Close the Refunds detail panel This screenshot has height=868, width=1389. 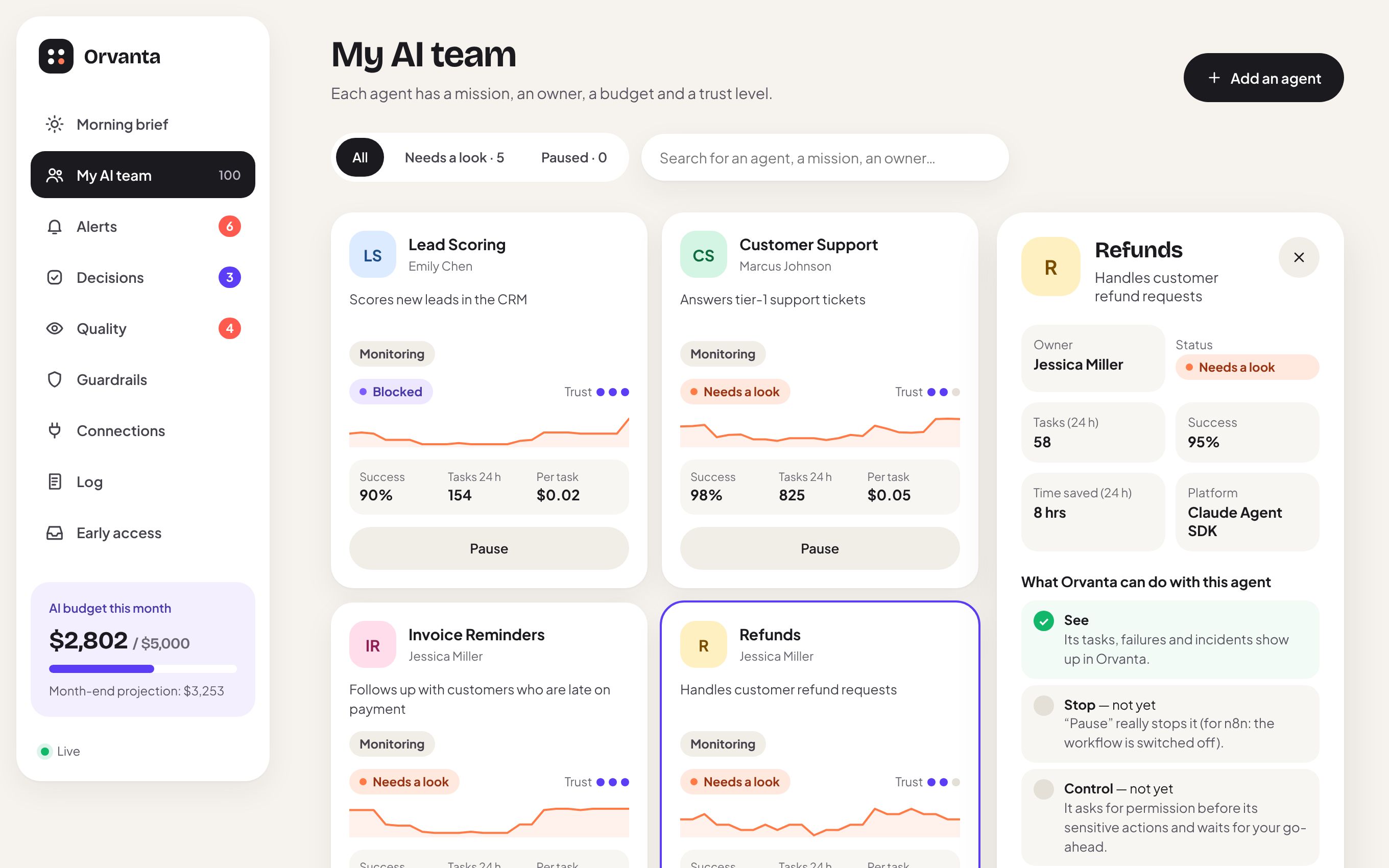tap(1298, 257)
